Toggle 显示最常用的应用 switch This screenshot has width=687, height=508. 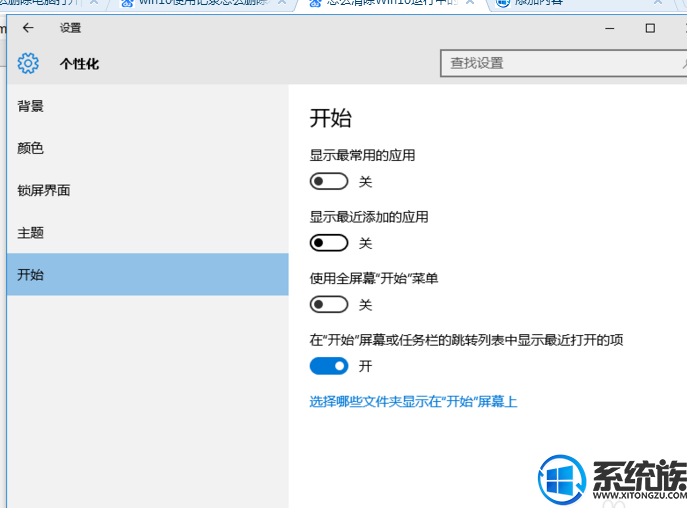click(329, 181)
